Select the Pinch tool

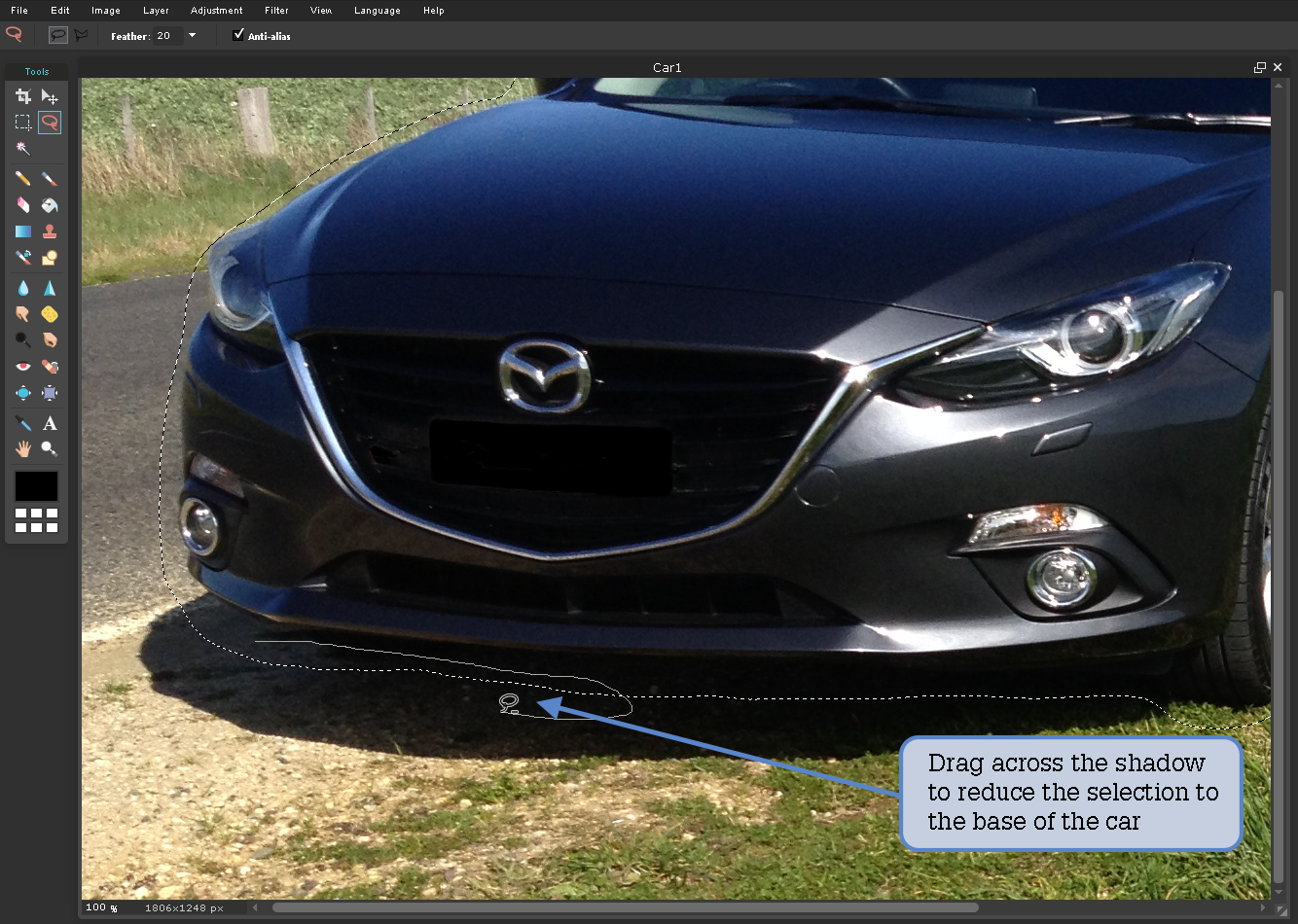[x=50, y=393]
